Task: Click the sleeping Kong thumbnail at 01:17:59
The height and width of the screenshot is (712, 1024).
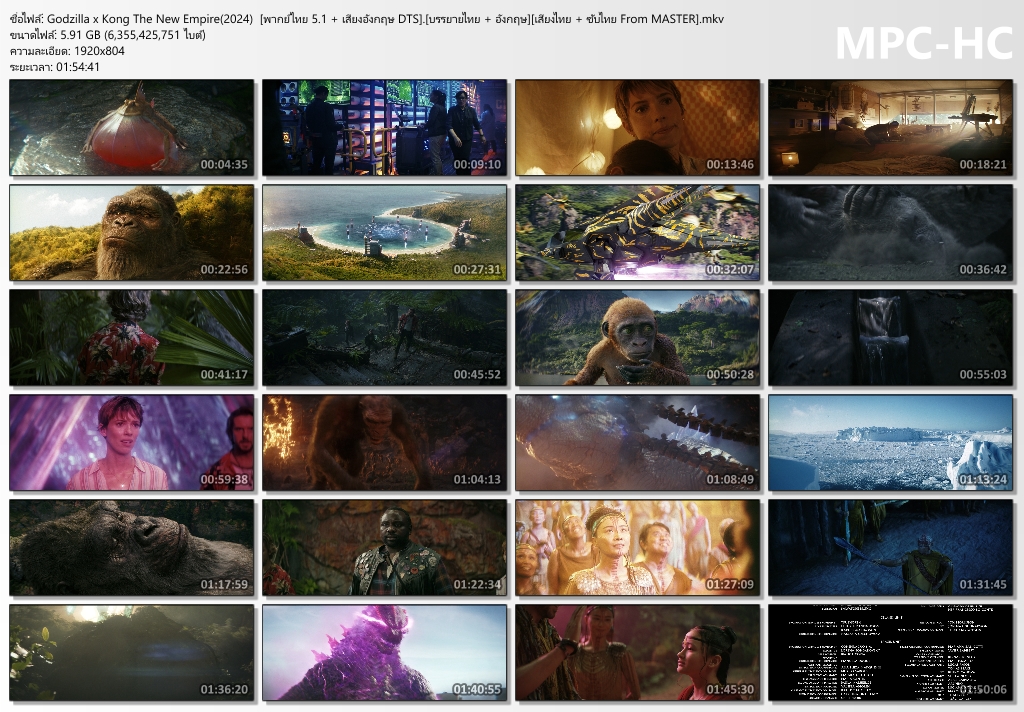Action: (x=132, y=547)
